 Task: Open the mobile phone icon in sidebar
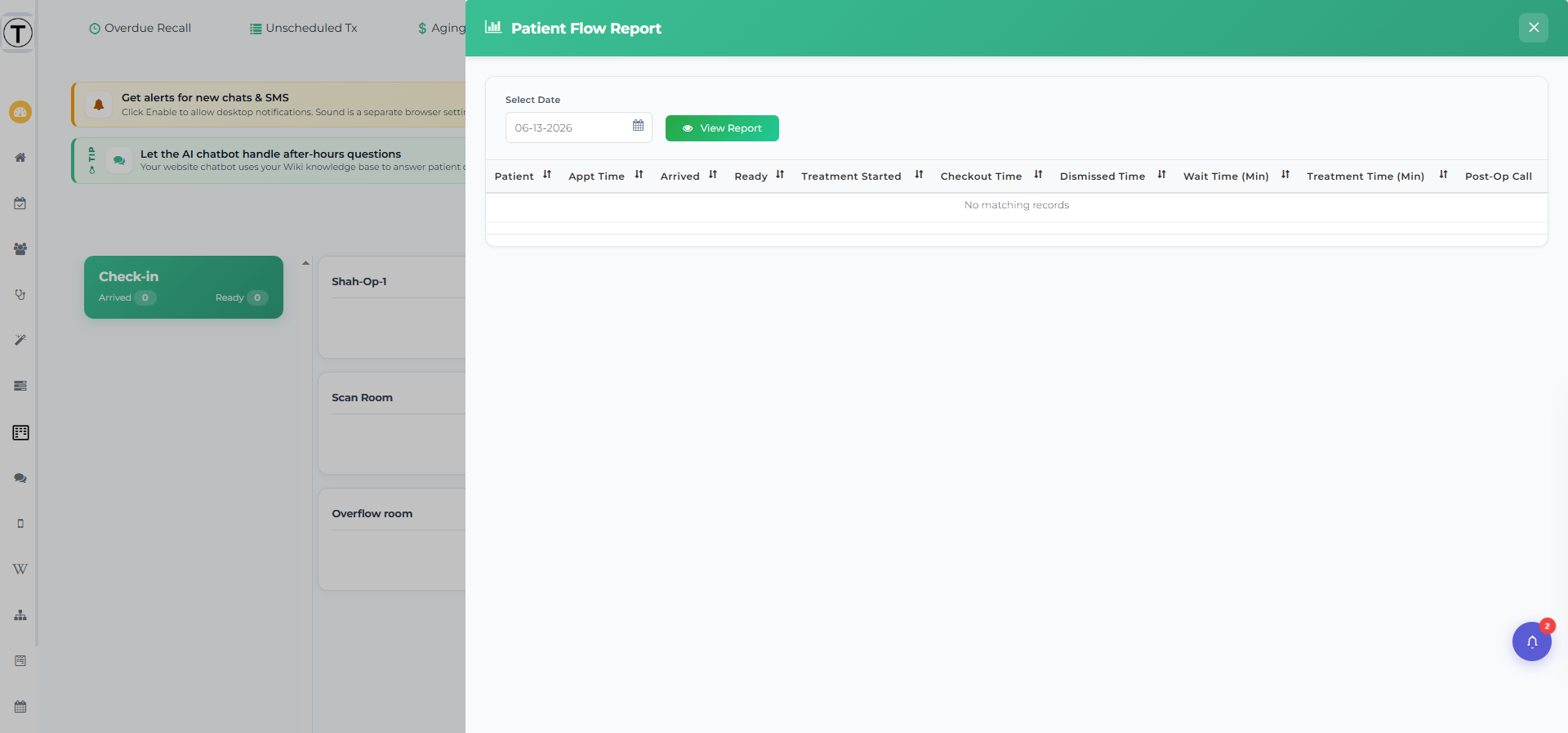click(x=20, y=524)
